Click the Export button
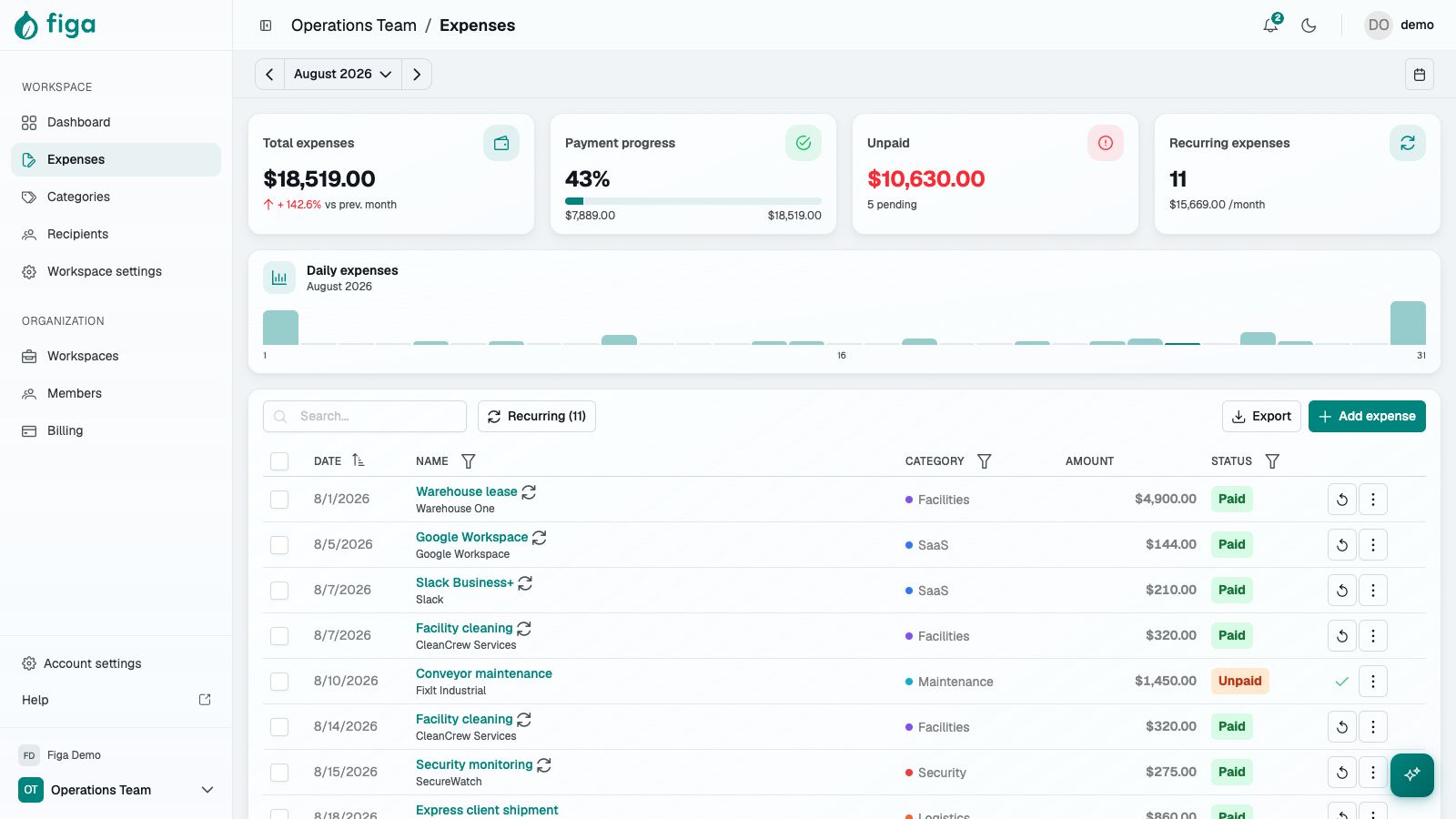 click(1261, 416)
